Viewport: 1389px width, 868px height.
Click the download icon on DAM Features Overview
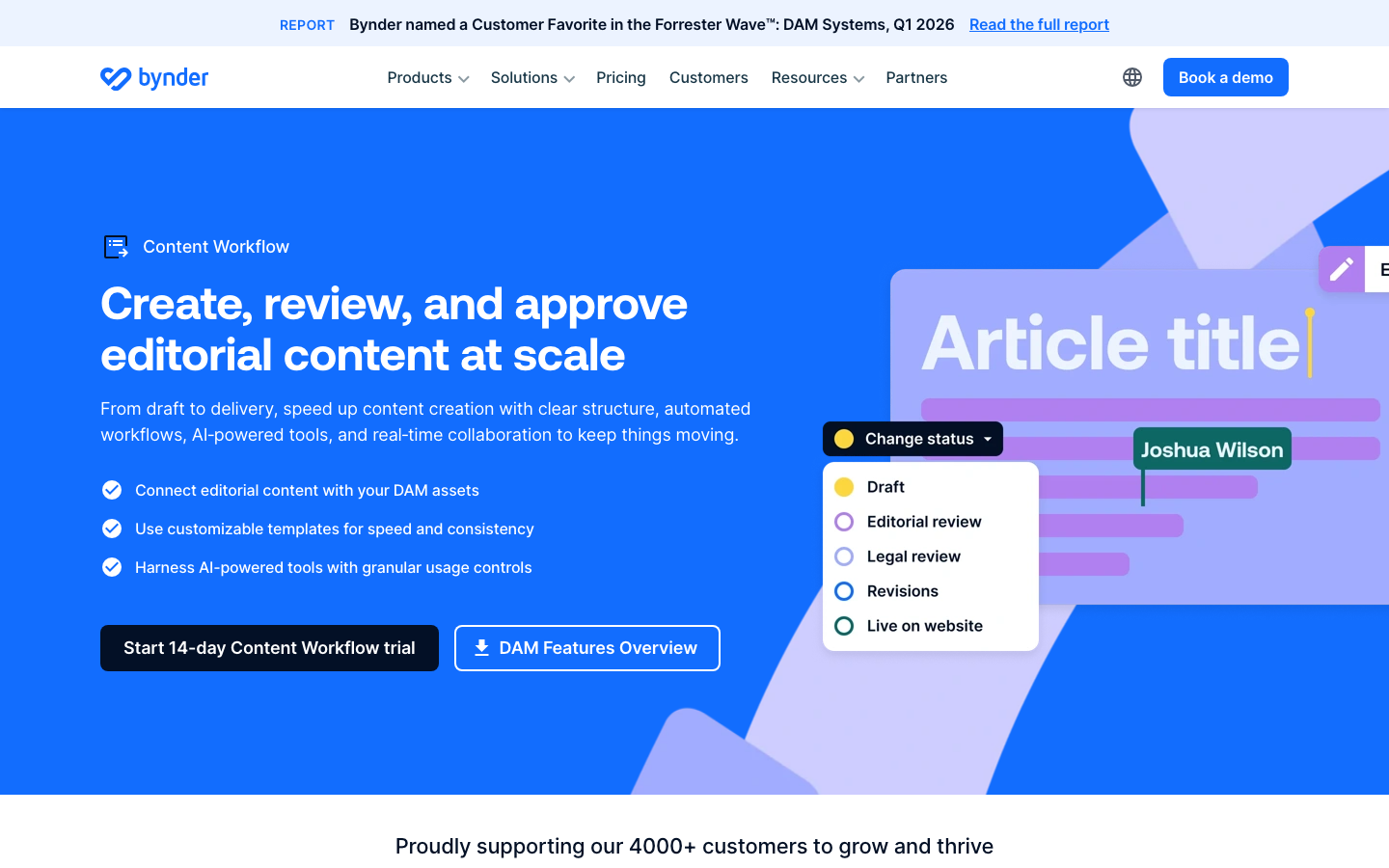coord(481,648)
